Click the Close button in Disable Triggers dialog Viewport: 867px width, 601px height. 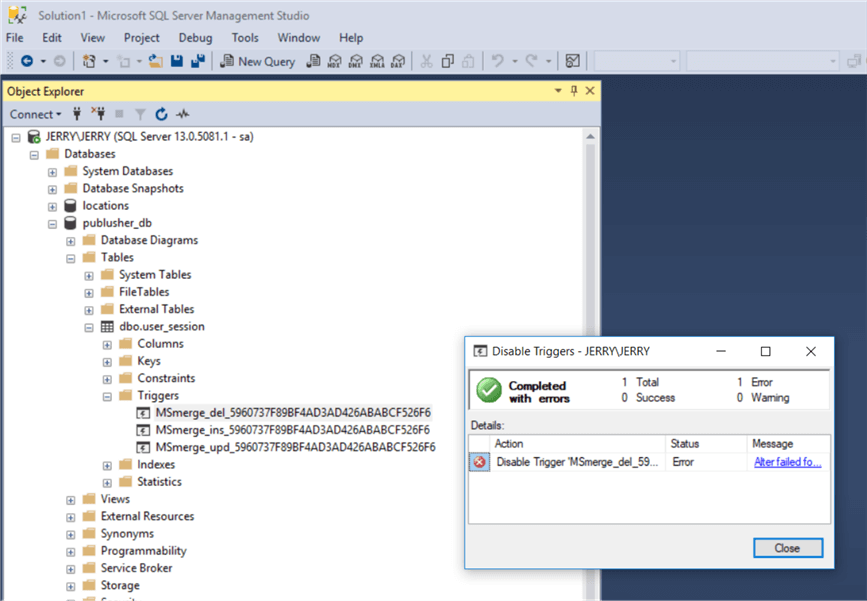tap(788, 548)
